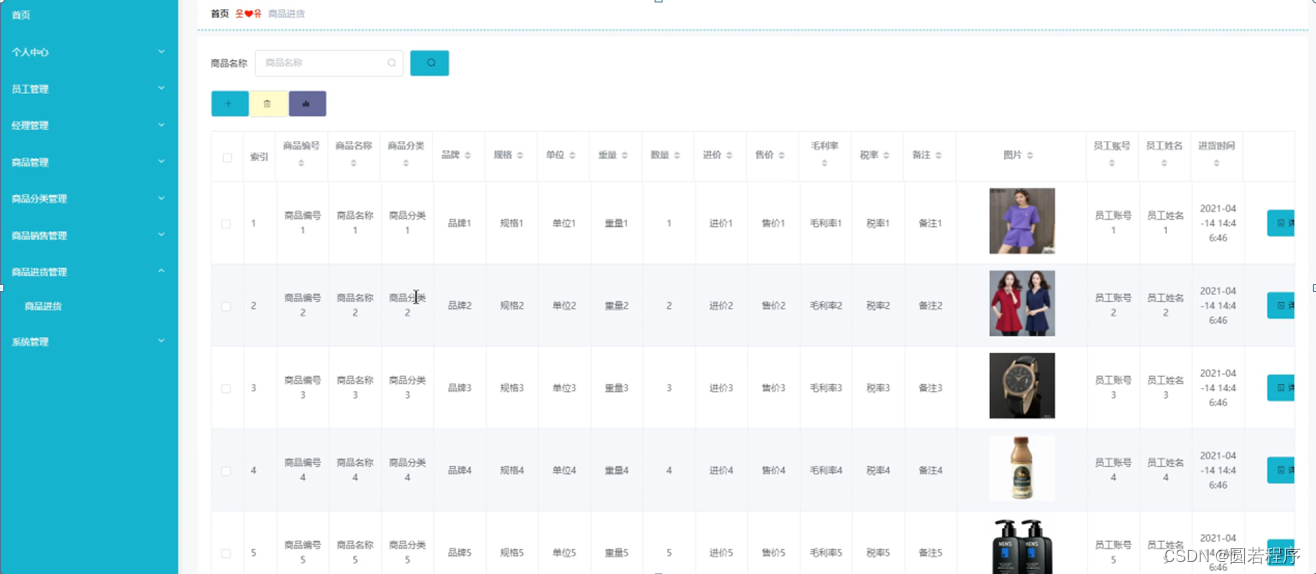
Task: Sort by 单位 column arrows
Action: pos(573,155)
